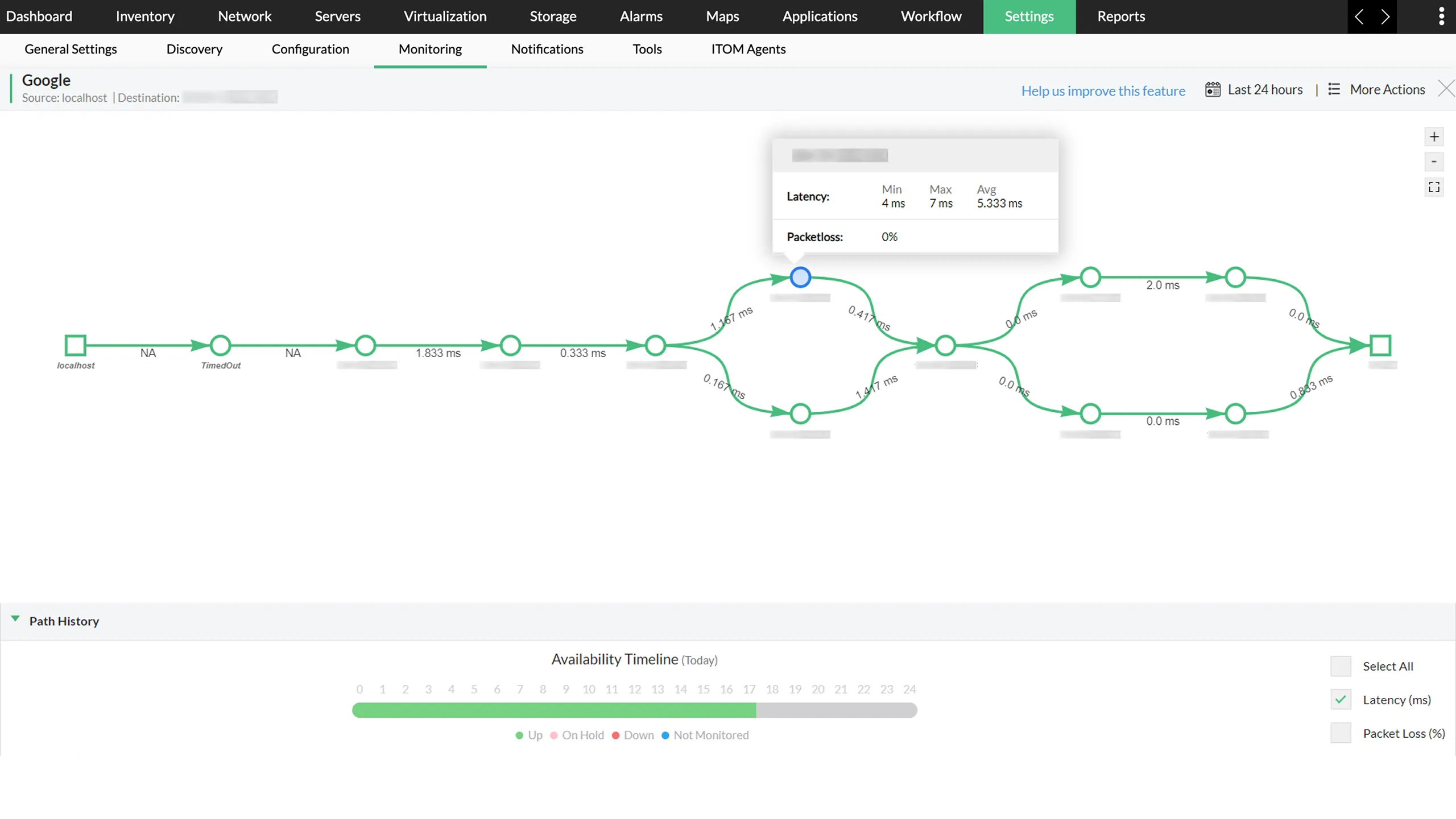Select the highlighted blue node showing latency stats
This screenshot has width=1456, height=819.
[801, 277]
